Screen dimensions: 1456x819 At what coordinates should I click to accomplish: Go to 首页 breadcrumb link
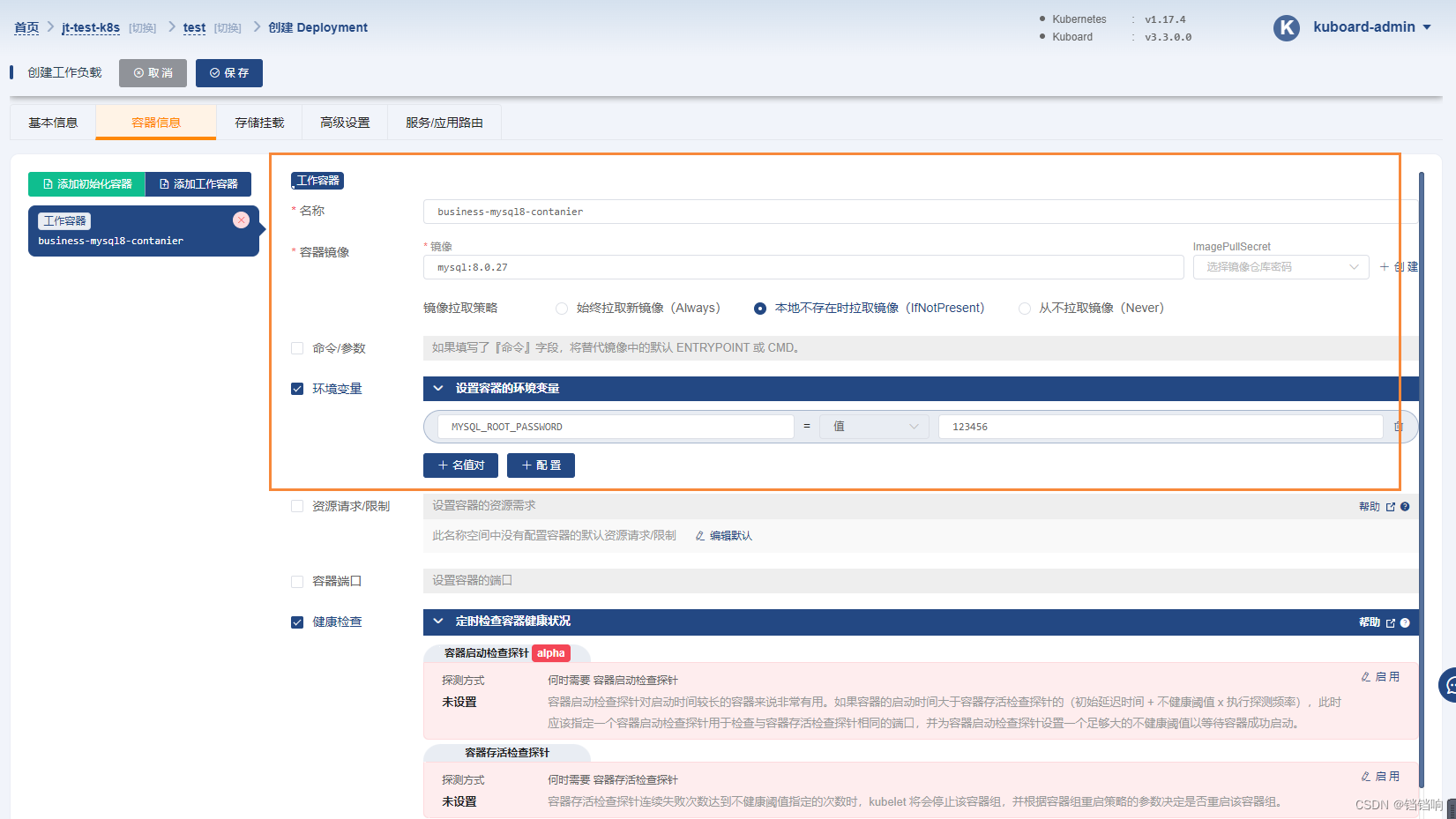click(x=26, y=28)
